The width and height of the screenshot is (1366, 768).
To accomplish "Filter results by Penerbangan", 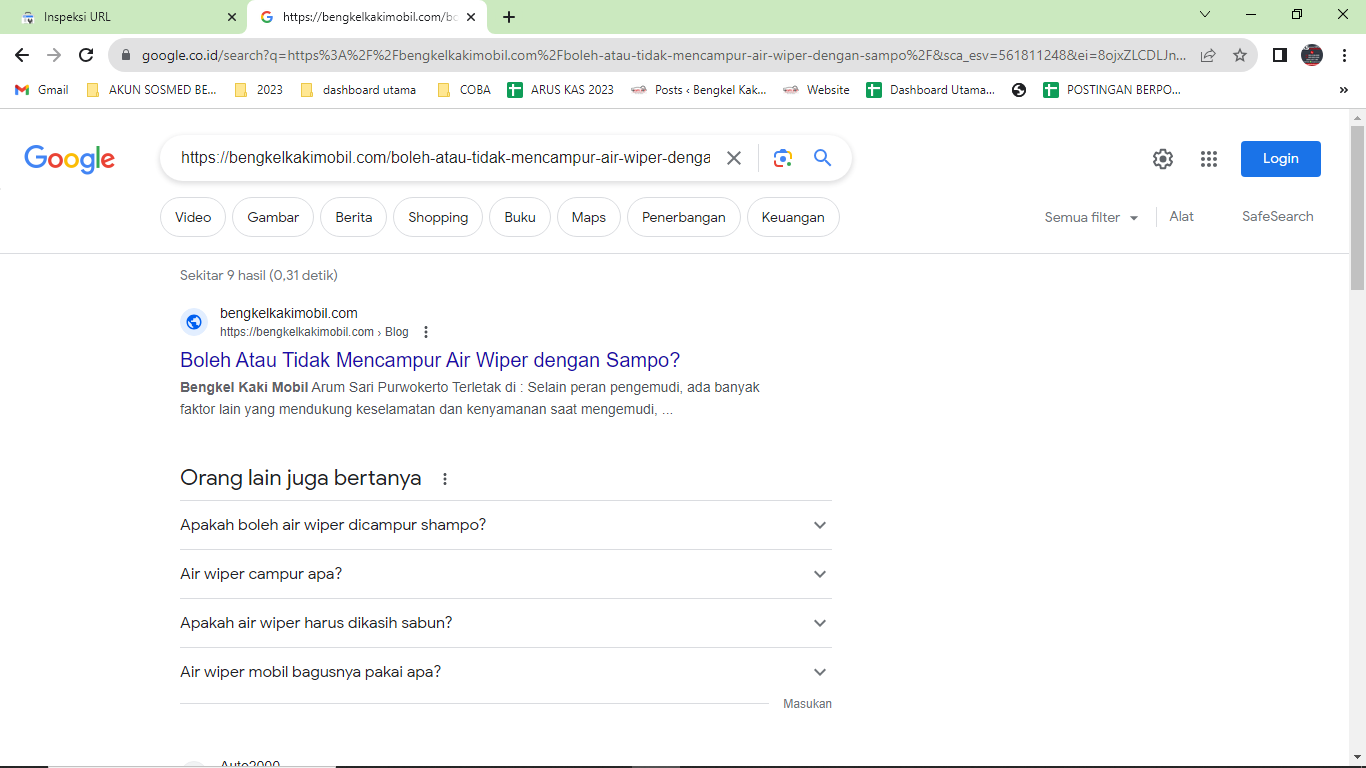I will coord(684,217).
